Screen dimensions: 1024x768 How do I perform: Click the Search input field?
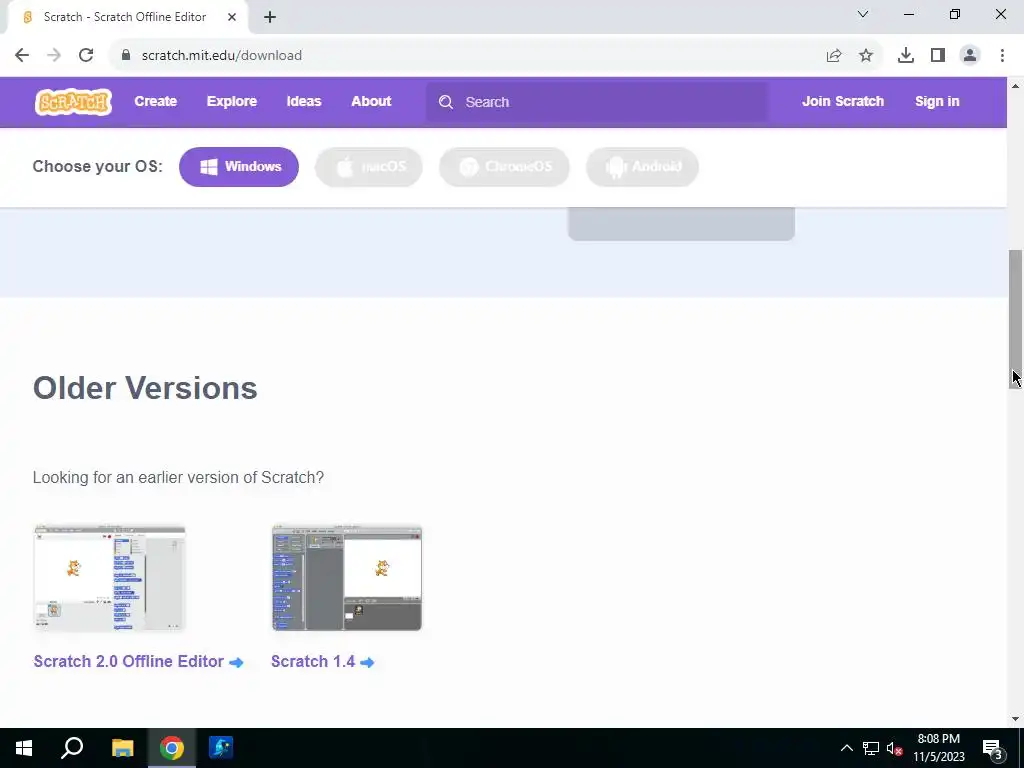[x=597, y=102]
